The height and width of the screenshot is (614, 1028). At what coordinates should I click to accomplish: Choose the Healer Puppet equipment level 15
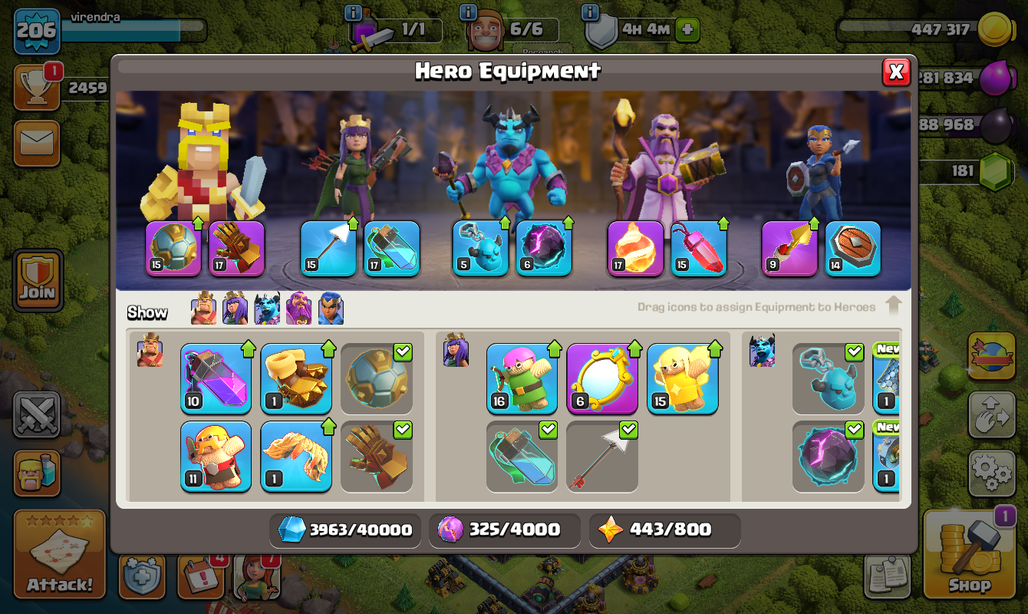pos(682,379)
